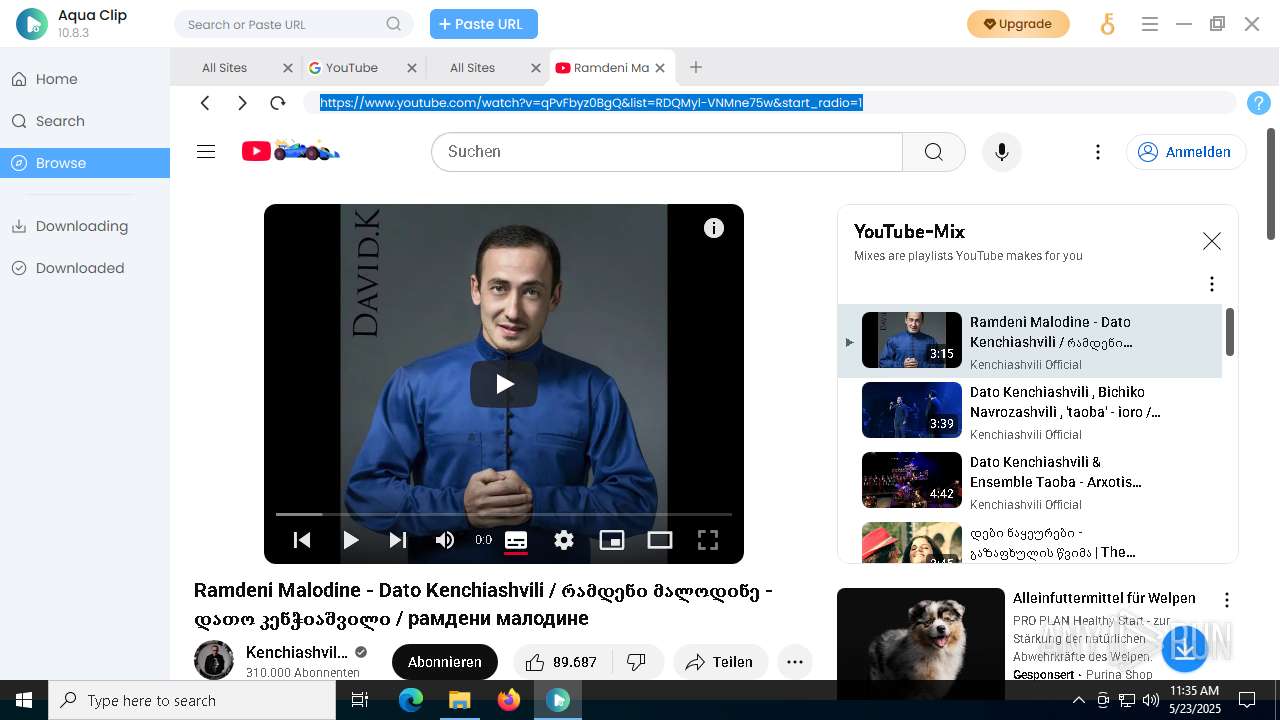Open the Kenchiashvili channel name link
Image resolution: width=1280 pixels, height=720 pixels.
(297, 652)
